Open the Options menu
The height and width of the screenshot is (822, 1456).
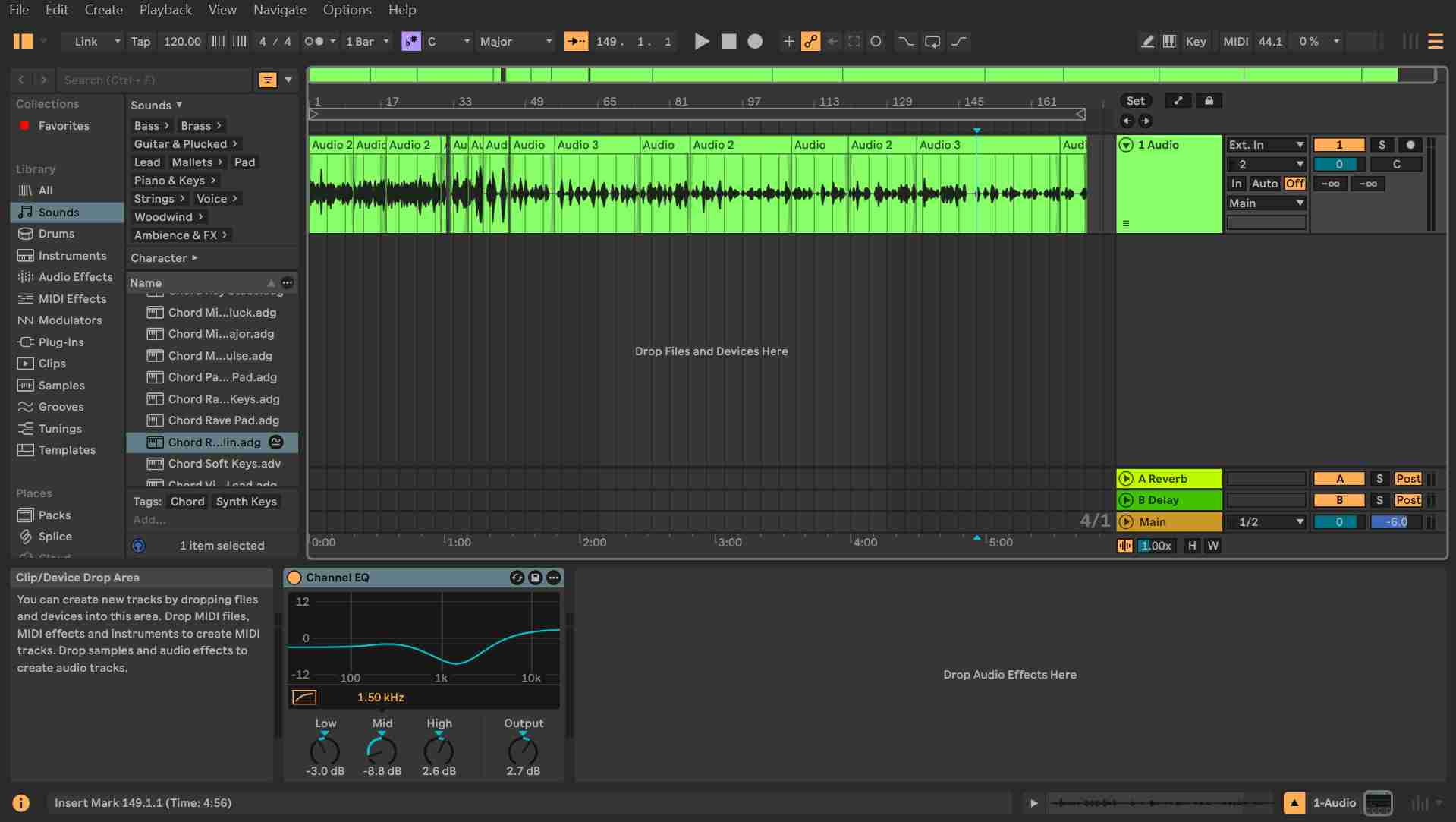347,10
